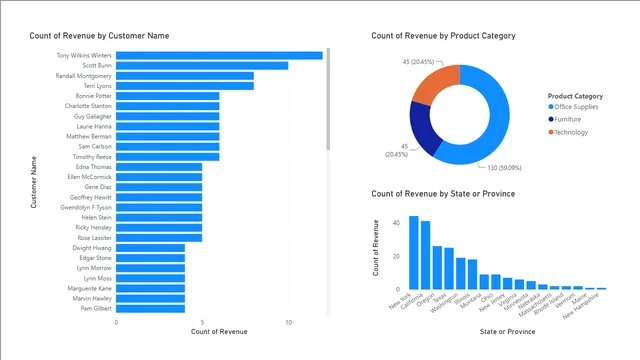Select the Helen Stein label
The width and height of the screenshot is (640, 360).
(x=96, y=218)
